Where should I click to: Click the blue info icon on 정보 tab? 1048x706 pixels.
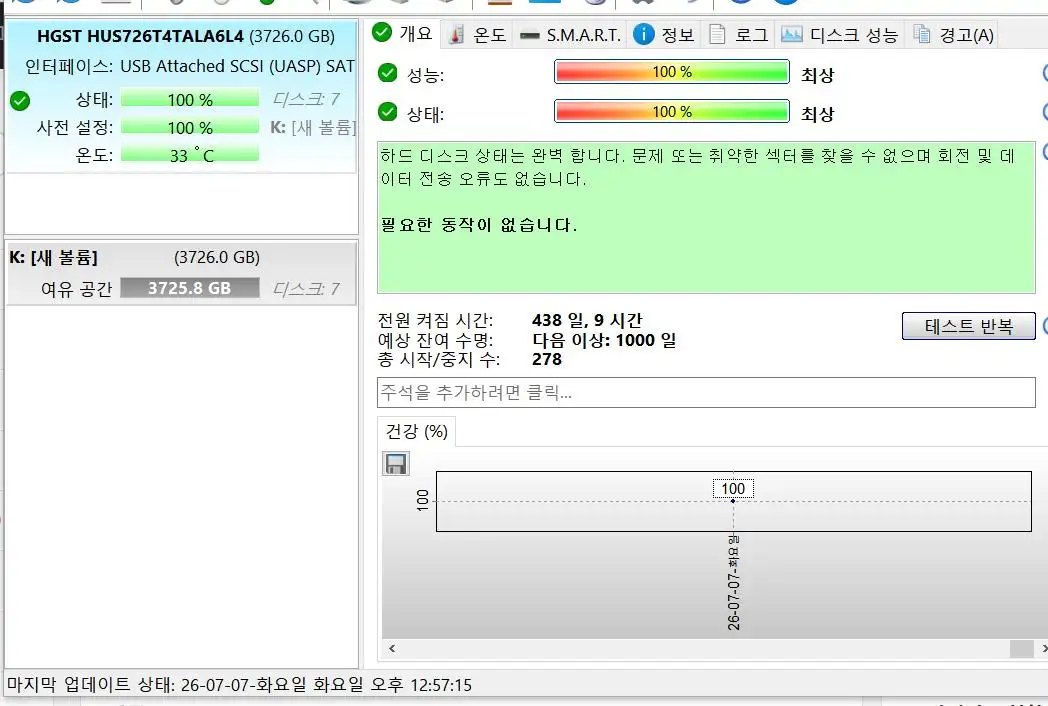[x=643, y=34]
